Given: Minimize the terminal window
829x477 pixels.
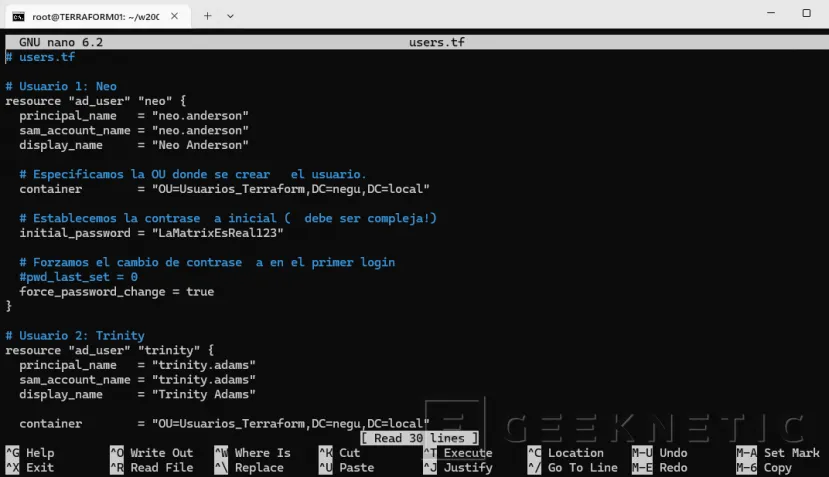Looking at the screenshot, I should [x=771, y=13].
